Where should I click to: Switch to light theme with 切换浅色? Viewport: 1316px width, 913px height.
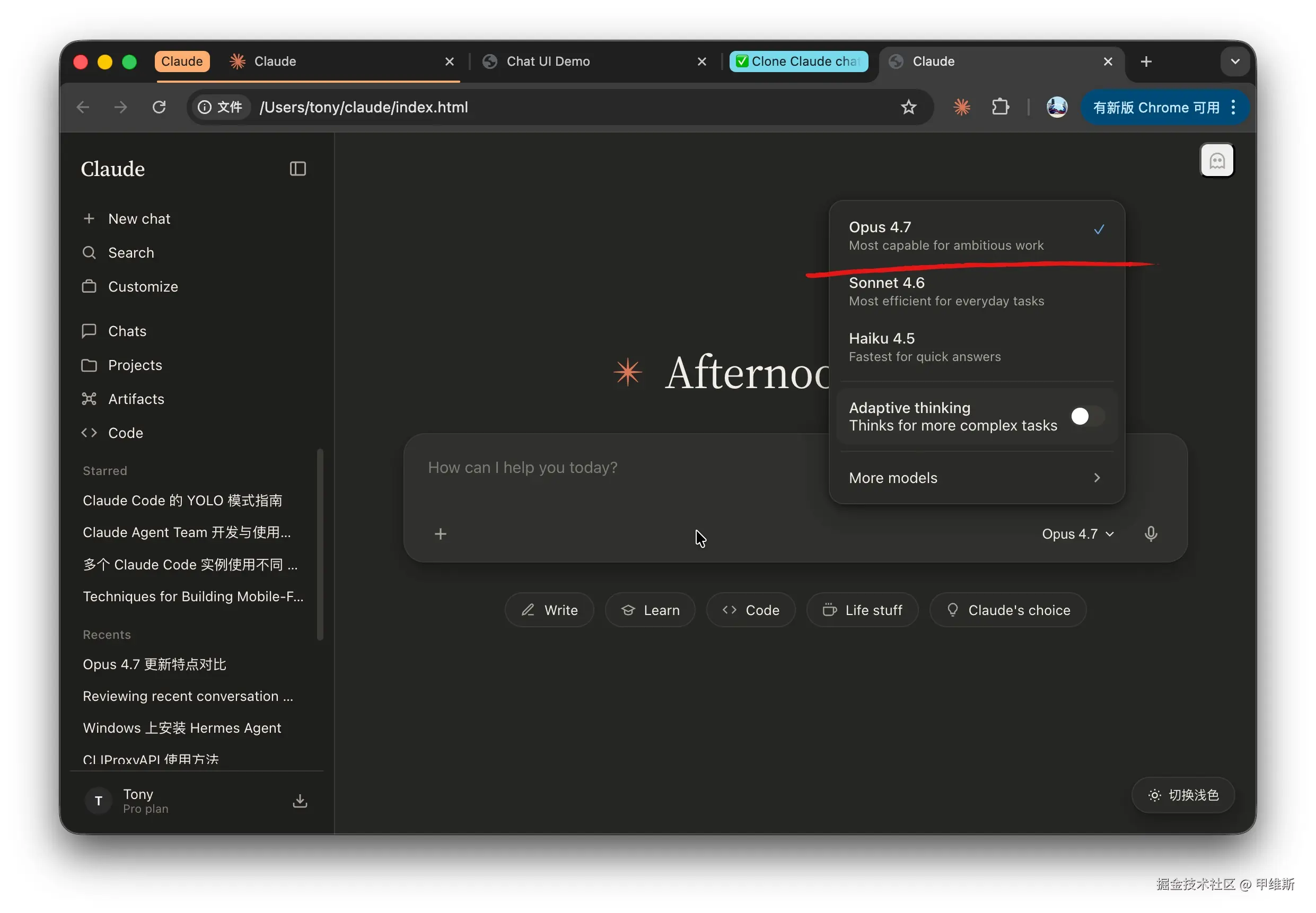point(1182,795)
